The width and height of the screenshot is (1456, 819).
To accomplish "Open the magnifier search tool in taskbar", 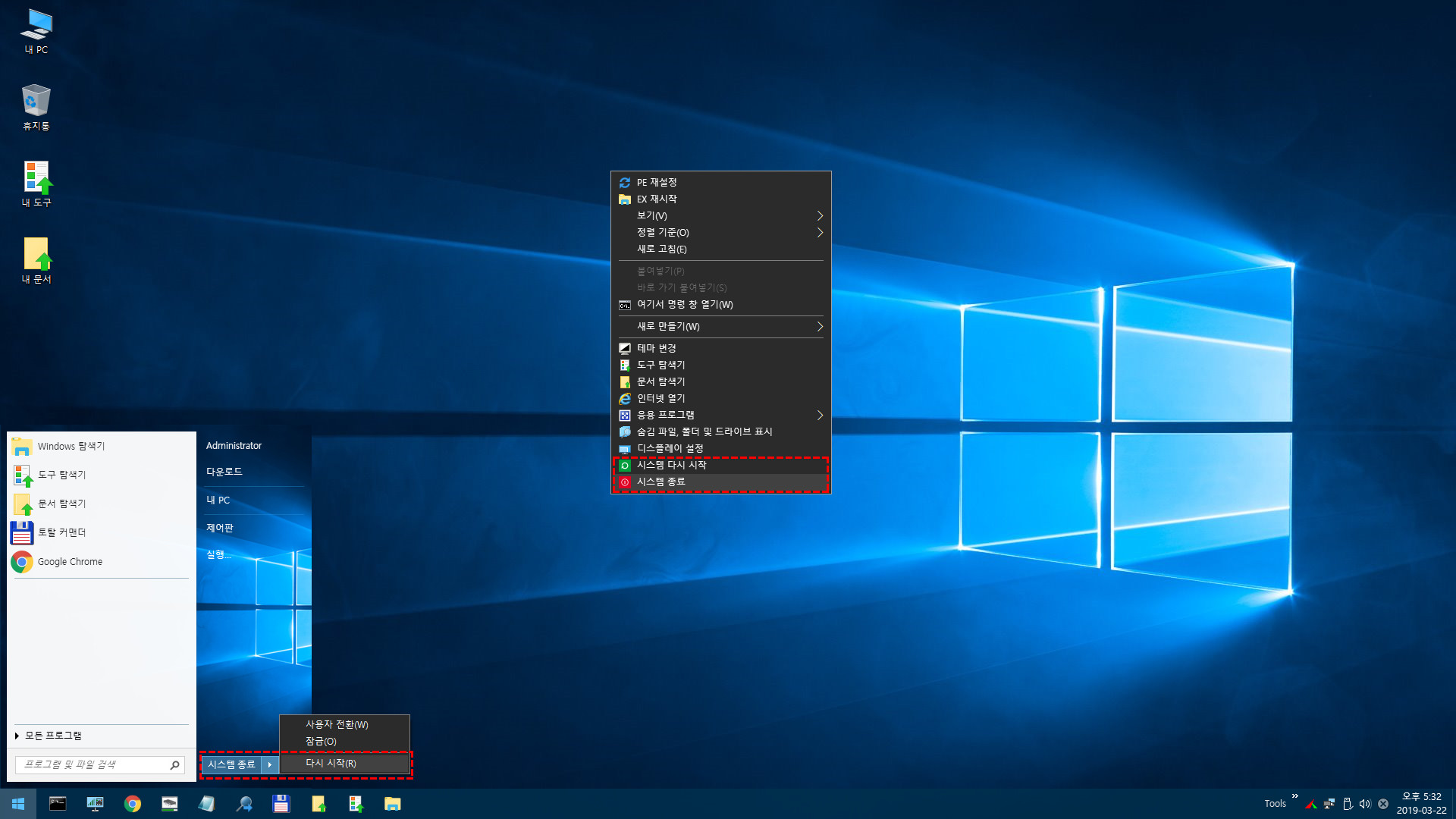I will click(243, 804).
